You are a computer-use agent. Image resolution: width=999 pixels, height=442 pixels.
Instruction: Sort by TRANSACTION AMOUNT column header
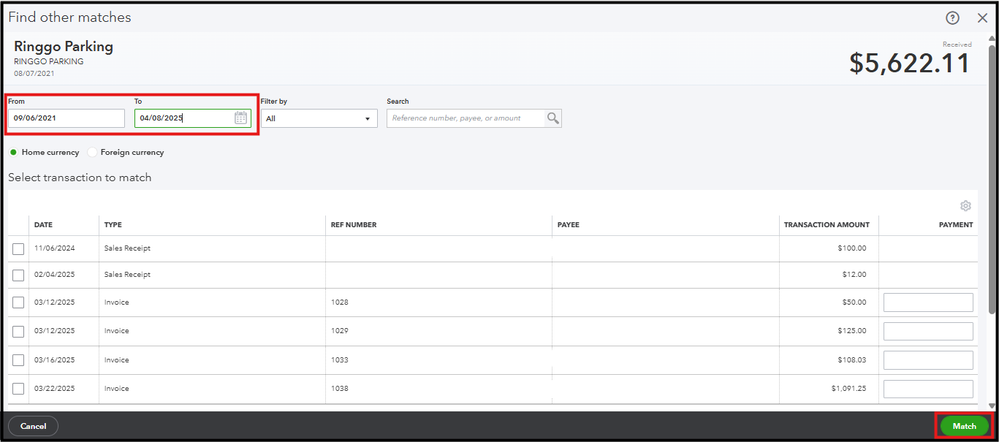[826, 225]
